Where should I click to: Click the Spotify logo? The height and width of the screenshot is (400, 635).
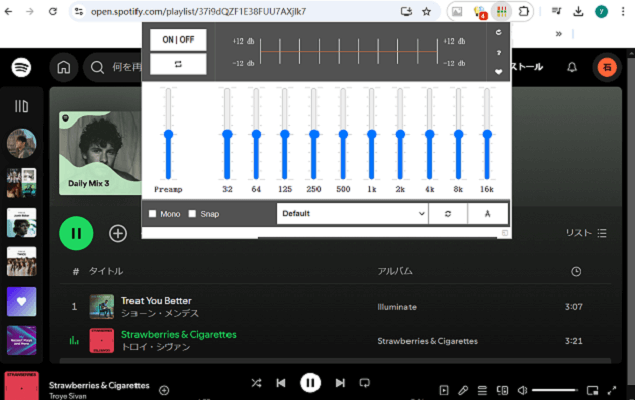[x=21, y=67]
